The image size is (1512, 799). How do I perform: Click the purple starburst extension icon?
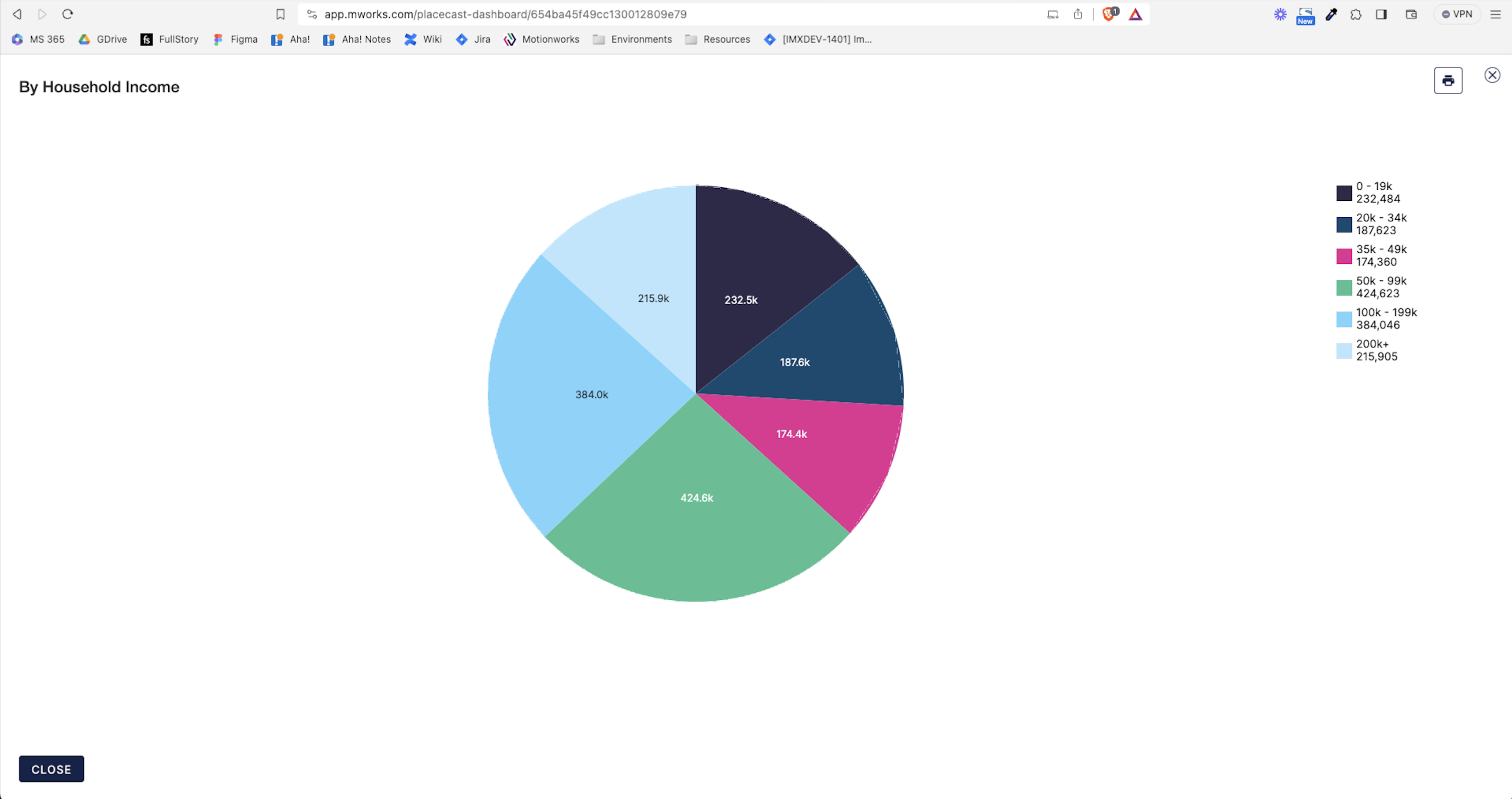(1280, 14)
